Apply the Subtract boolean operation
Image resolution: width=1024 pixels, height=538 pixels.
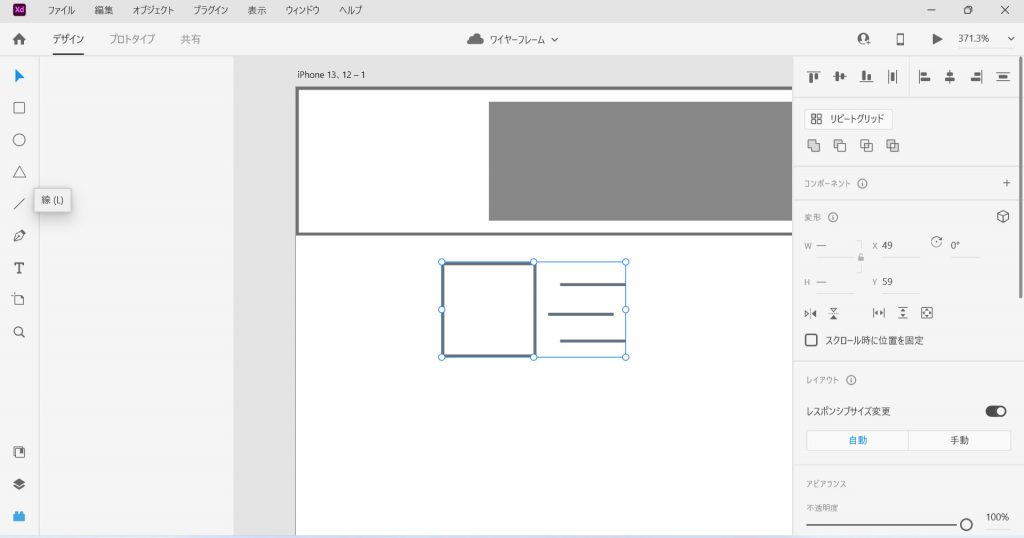coord(840,146)
